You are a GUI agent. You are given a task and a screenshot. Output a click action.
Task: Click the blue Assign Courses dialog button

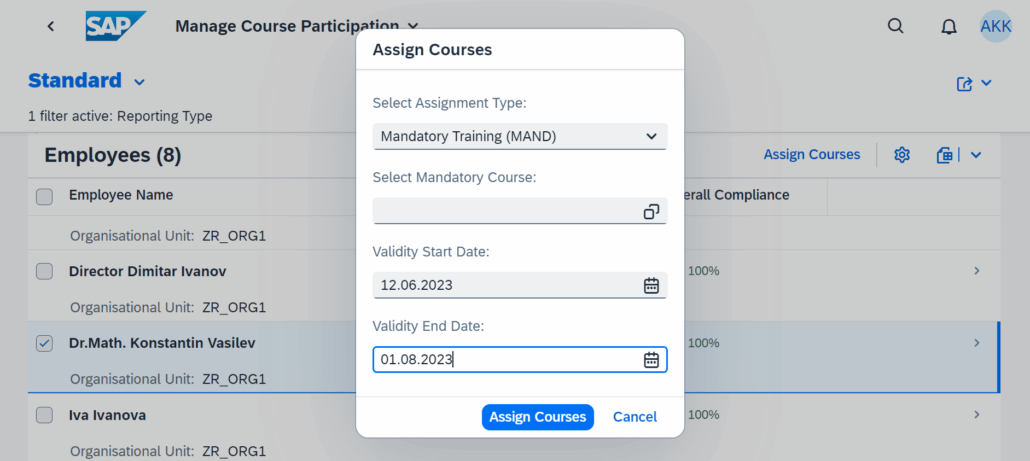[537, 417]
